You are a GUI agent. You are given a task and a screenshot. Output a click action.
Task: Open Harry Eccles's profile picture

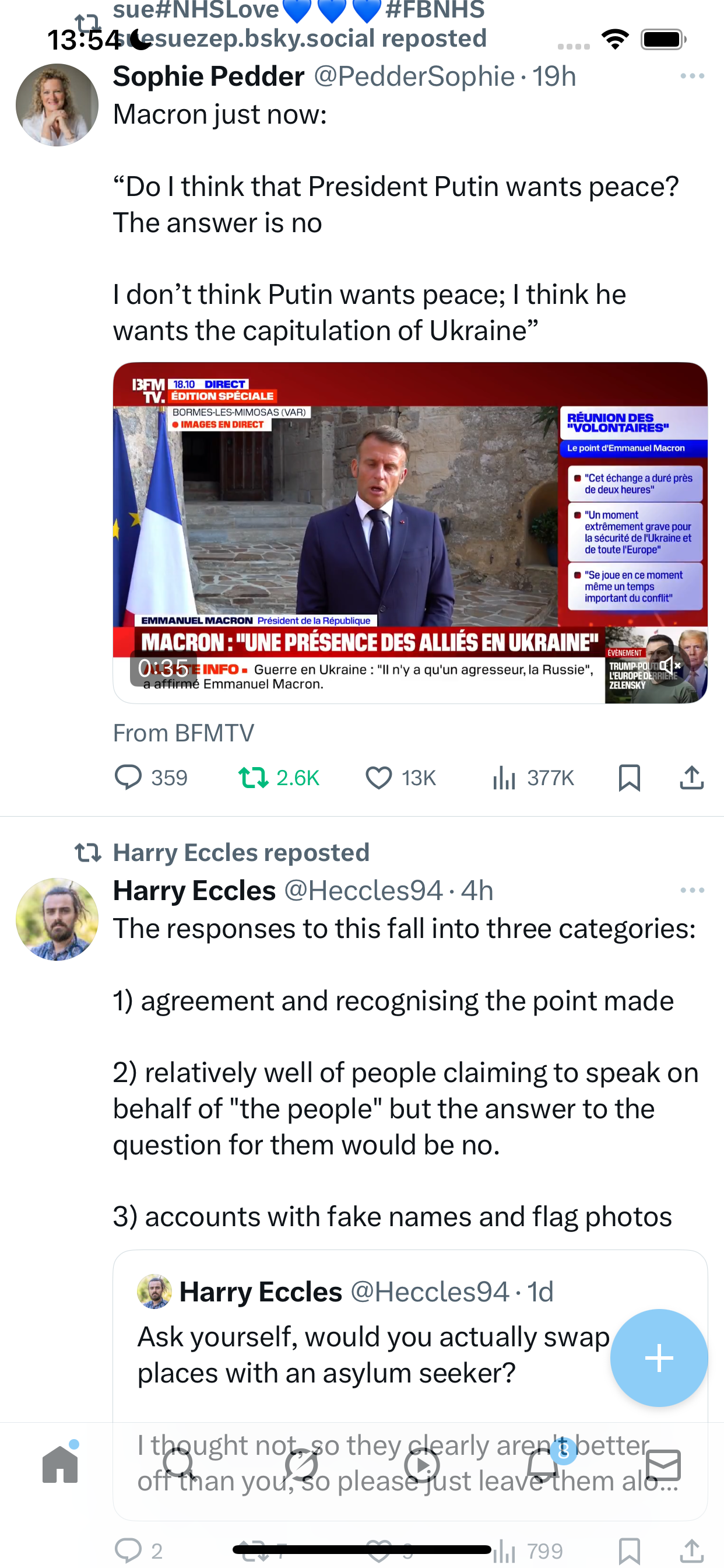click(57, 919)
